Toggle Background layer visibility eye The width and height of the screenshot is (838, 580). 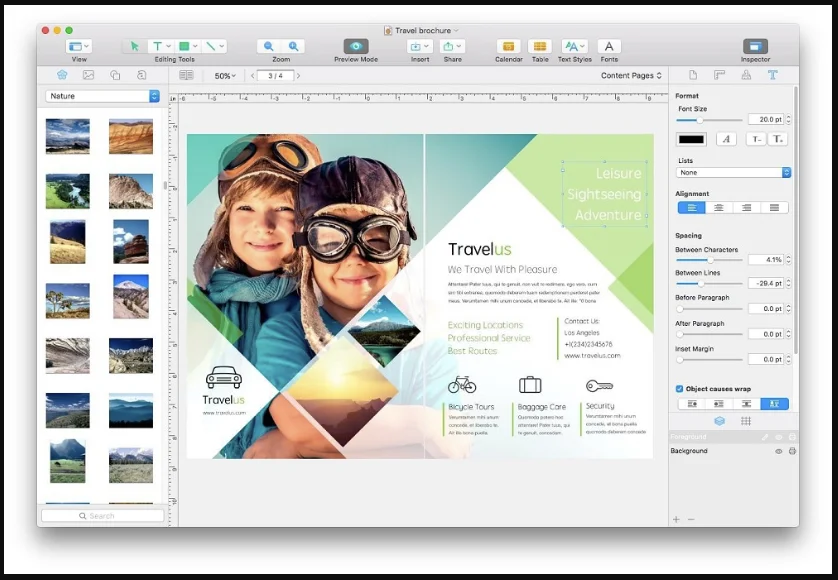779,451
